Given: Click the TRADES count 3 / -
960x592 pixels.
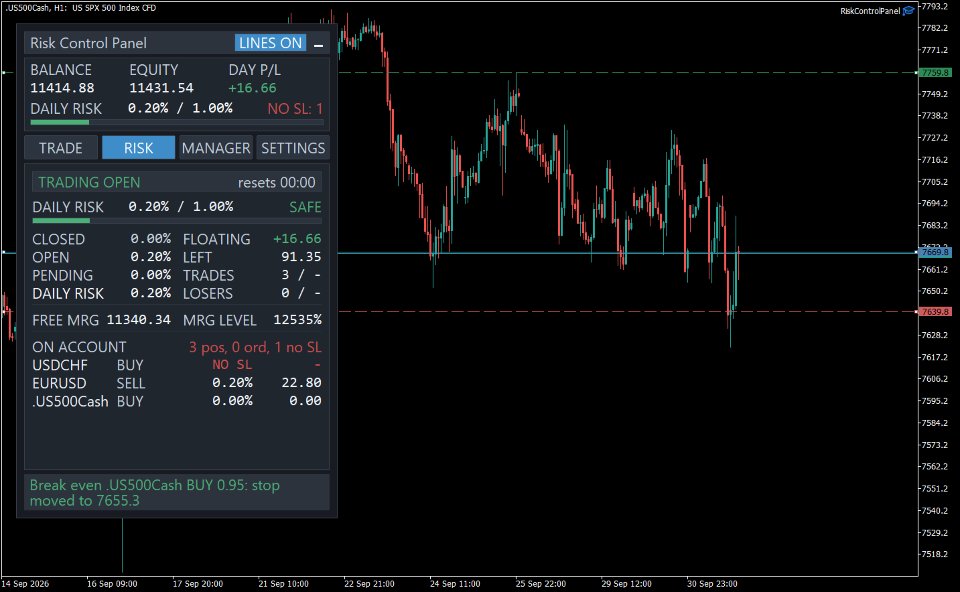Looking at the screenshot, I should point(301,275).
